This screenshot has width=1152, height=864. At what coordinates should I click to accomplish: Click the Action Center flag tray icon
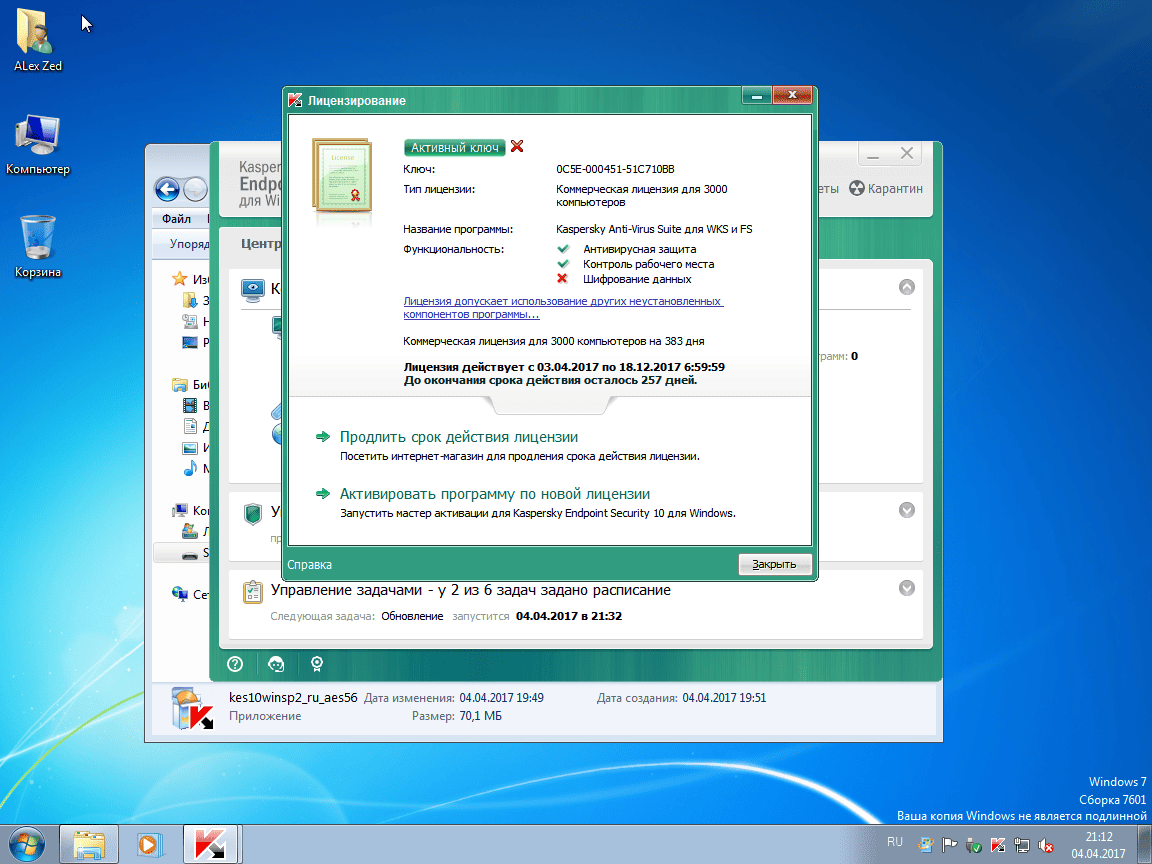[x=949, y=845]
